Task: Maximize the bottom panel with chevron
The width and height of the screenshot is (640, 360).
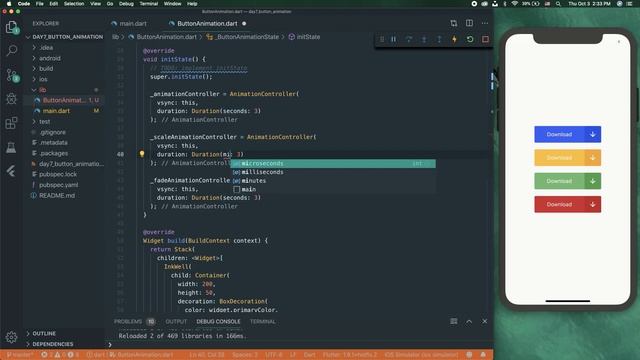Action: point(469,321)
